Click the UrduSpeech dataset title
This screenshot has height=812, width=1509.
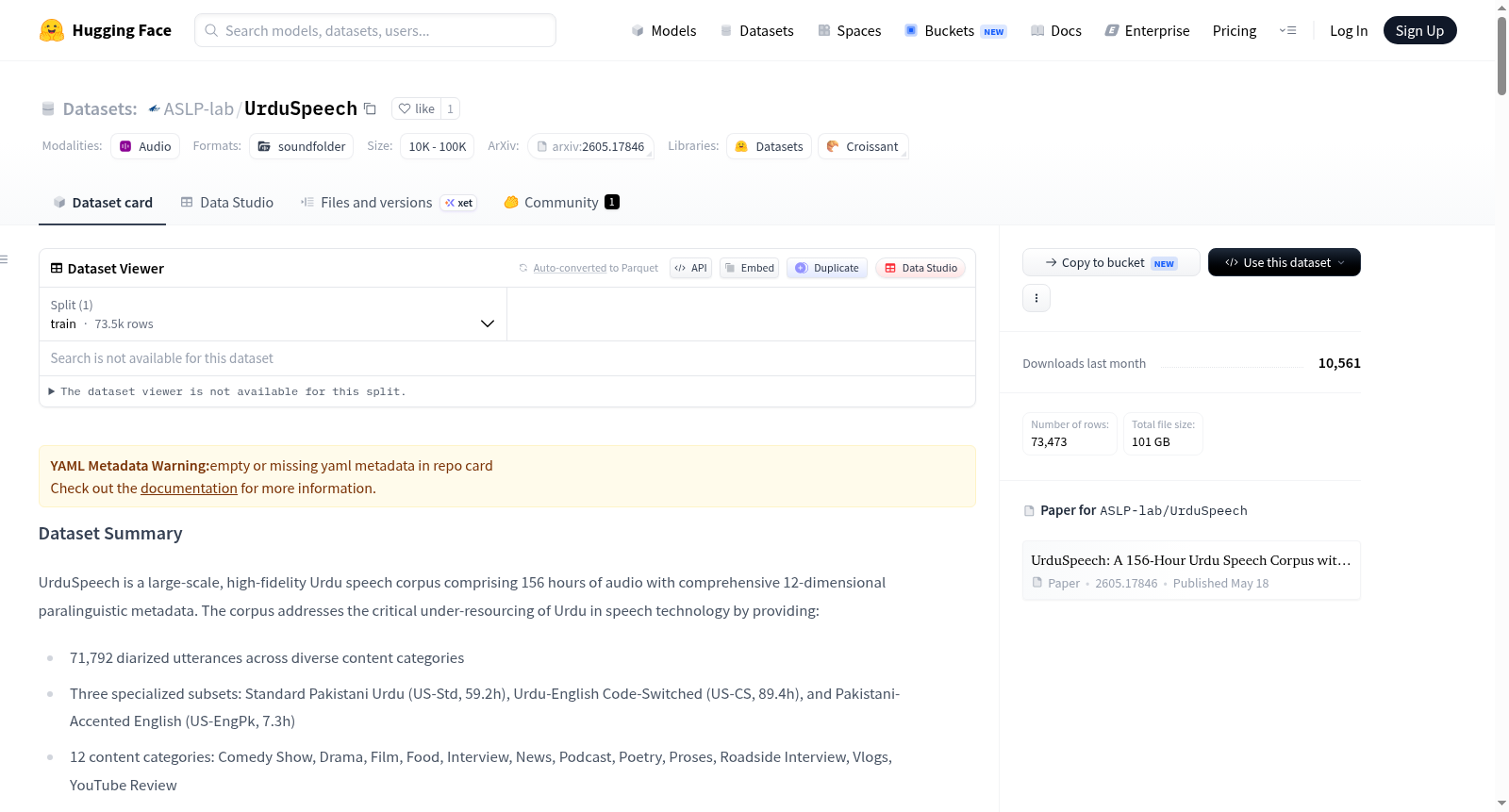[x=301, y=108]
